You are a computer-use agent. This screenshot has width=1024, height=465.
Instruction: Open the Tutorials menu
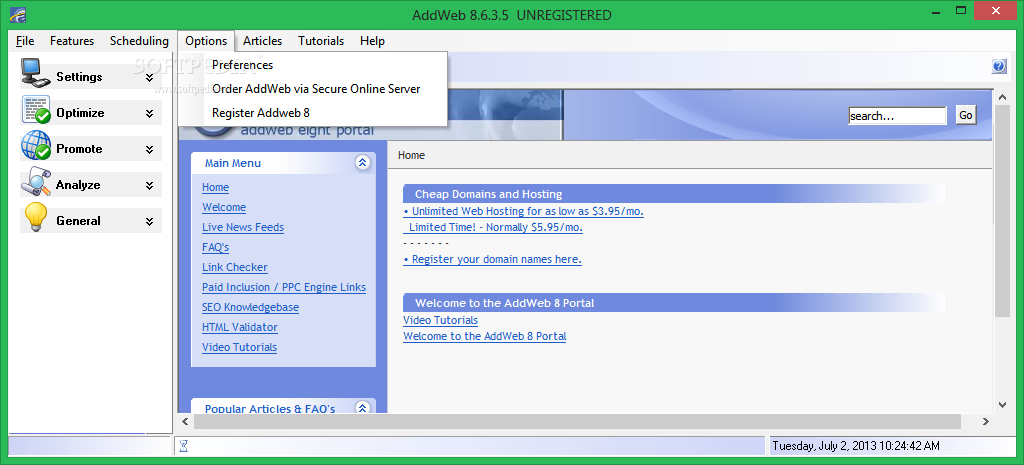click(321, 41)
